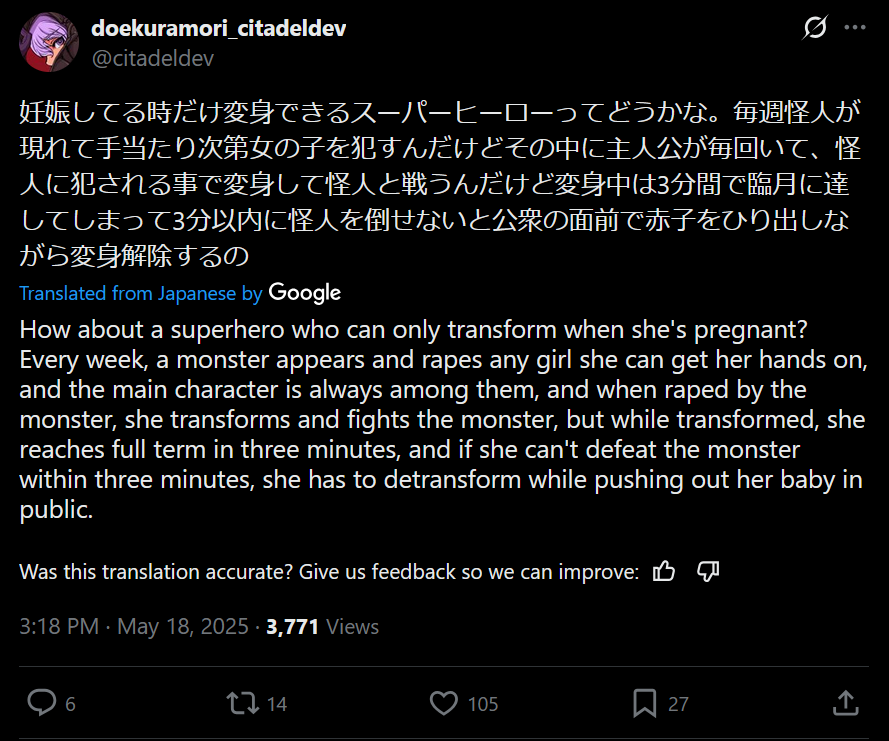Rate translation with thumbs up icon

pos(664,572)
